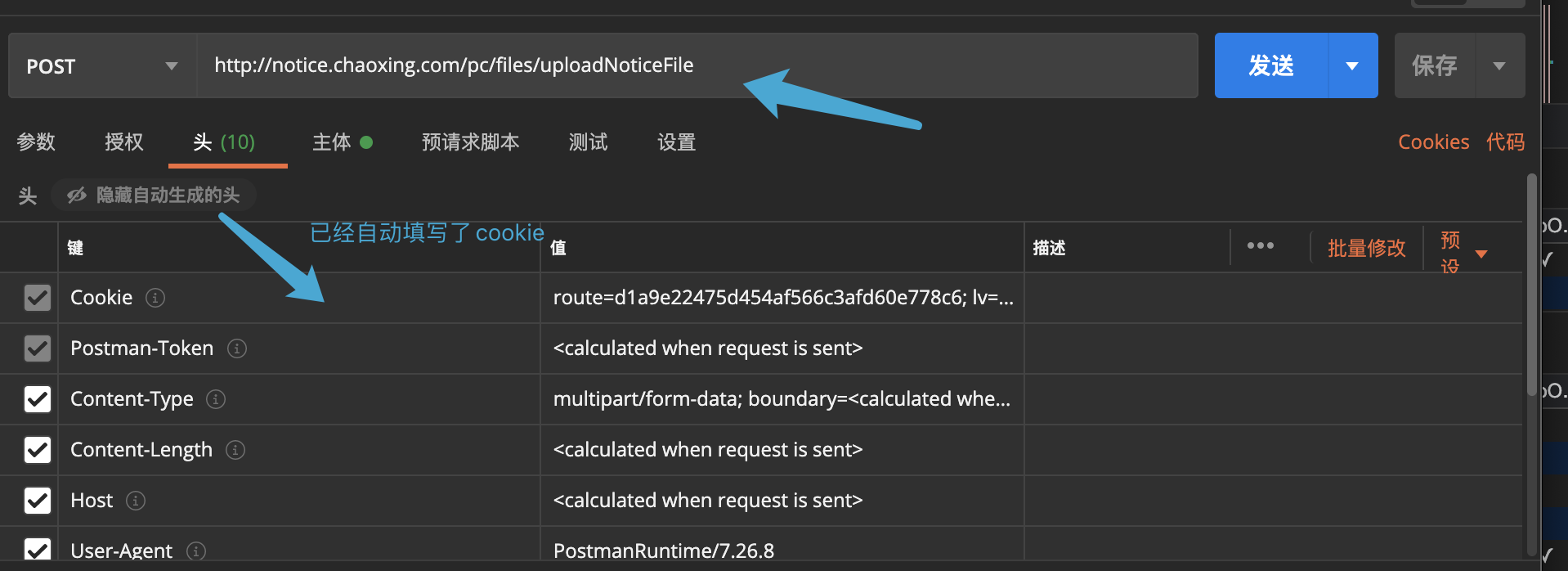Click the hidden-eye icon for auto-generated headers
This screenshot has width=1568, height=571.
coord(77,195)
